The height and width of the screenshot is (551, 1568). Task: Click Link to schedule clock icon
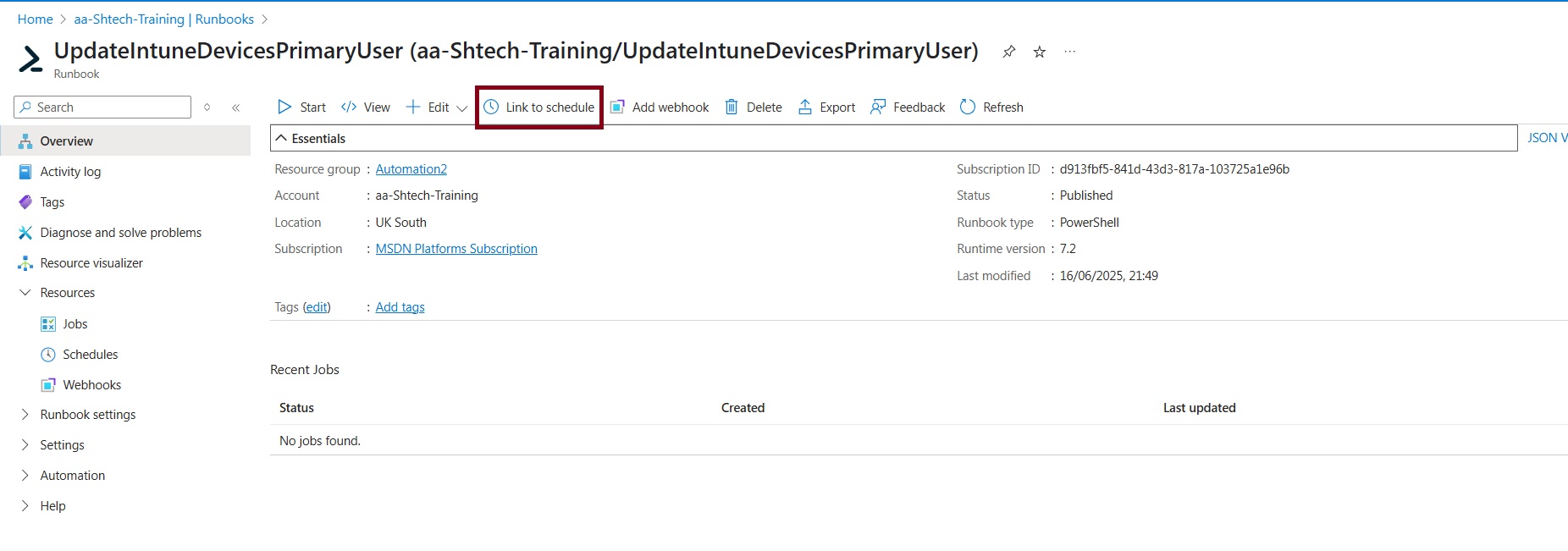(491, 107)
